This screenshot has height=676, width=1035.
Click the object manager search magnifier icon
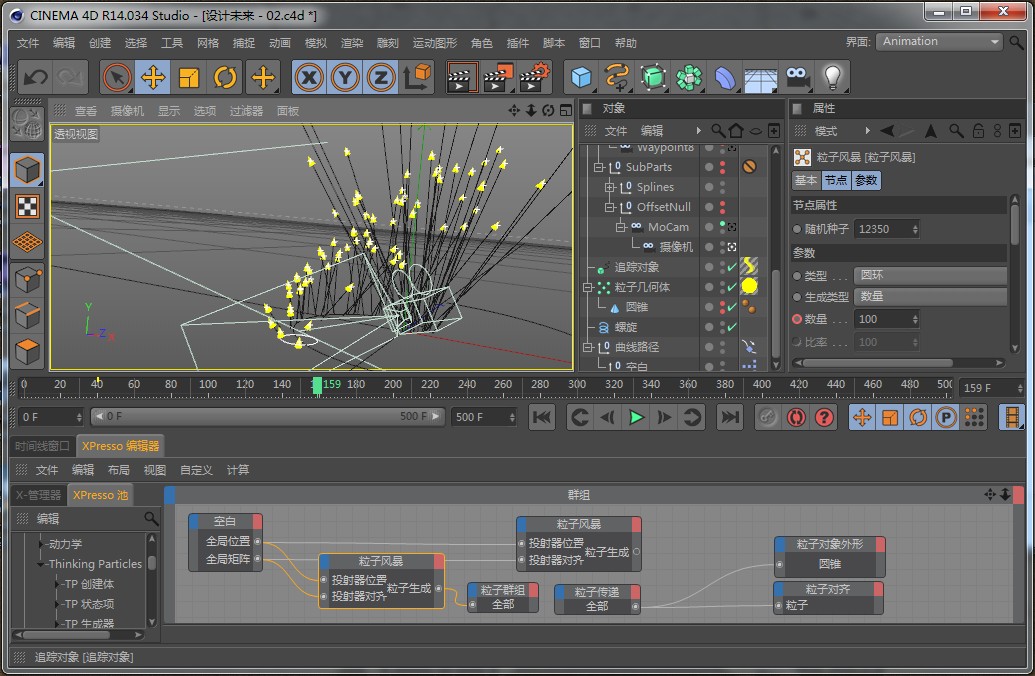pyautogui.click(x=718, y=131)
